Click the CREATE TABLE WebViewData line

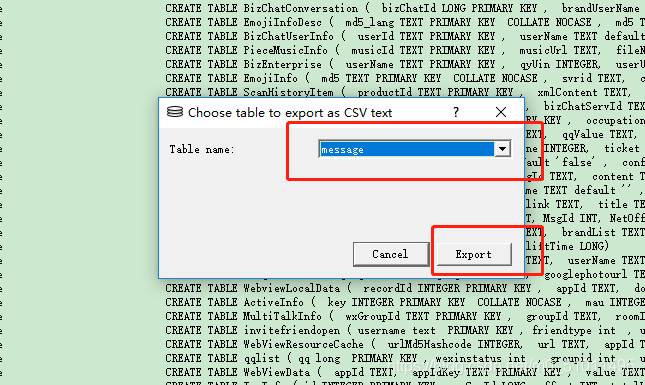[405, 372]
